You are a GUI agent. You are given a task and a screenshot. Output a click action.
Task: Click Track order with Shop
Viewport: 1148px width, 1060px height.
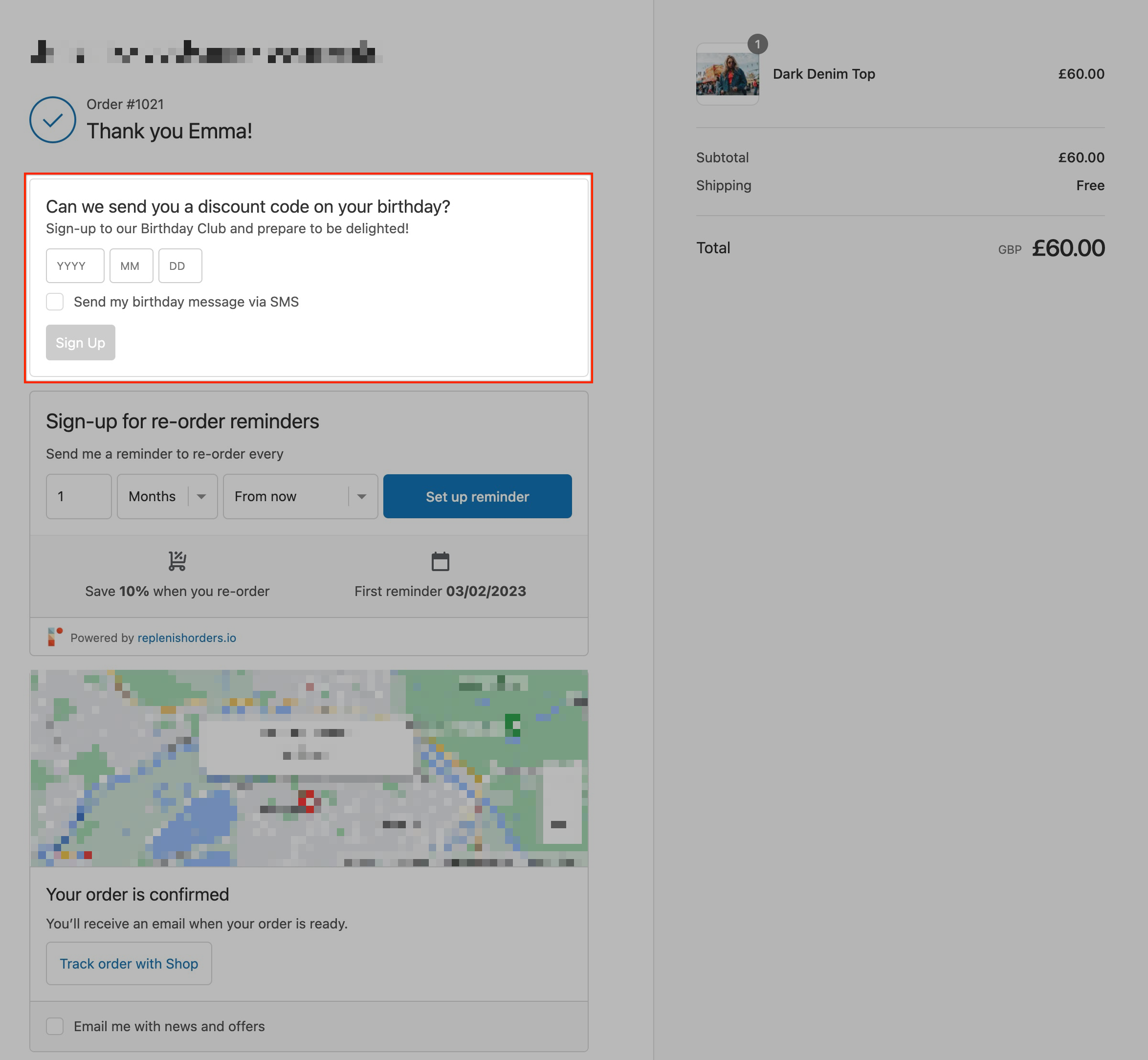point(129,964)
